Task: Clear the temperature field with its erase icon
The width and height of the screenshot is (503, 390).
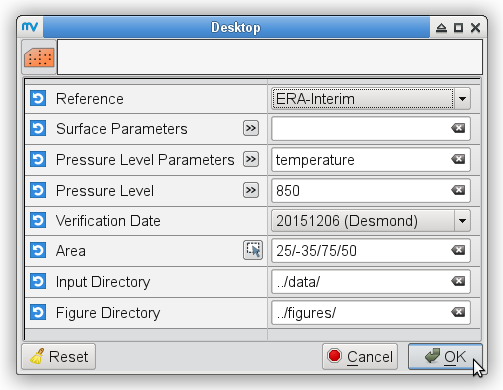Action: 458,159
